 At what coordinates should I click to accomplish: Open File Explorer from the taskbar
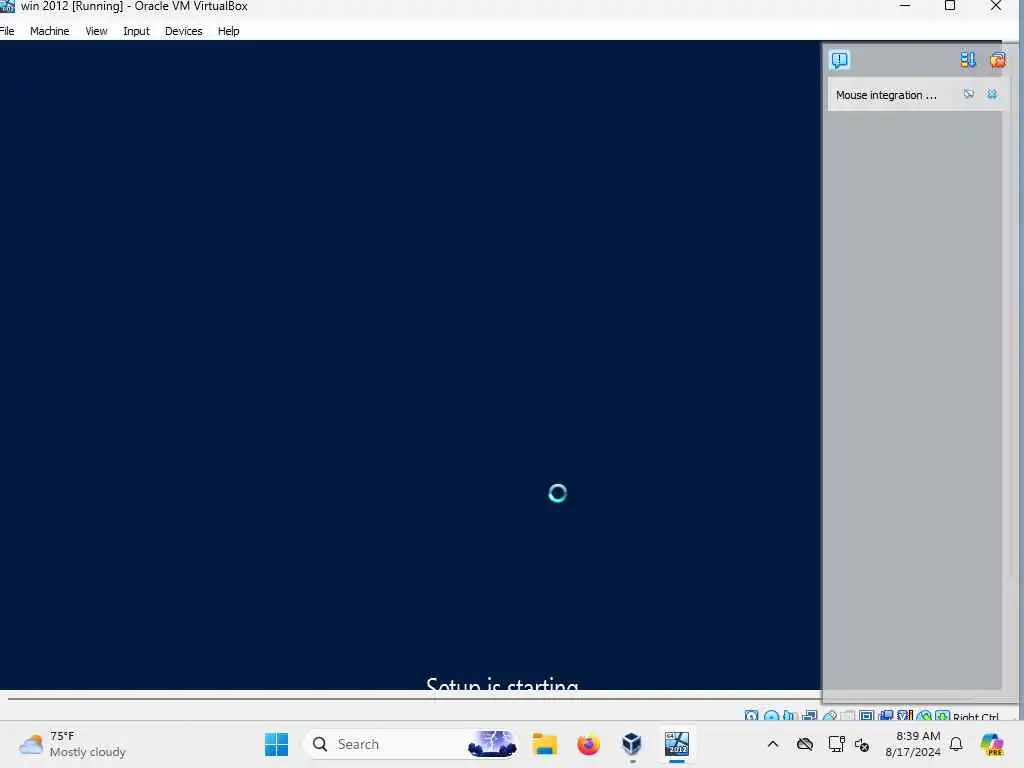(x=544, y=744)
